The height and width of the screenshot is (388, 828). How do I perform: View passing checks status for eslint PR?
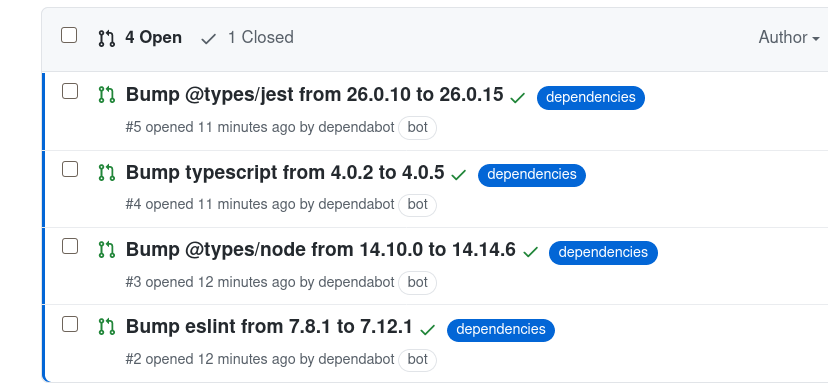point(427,330)
